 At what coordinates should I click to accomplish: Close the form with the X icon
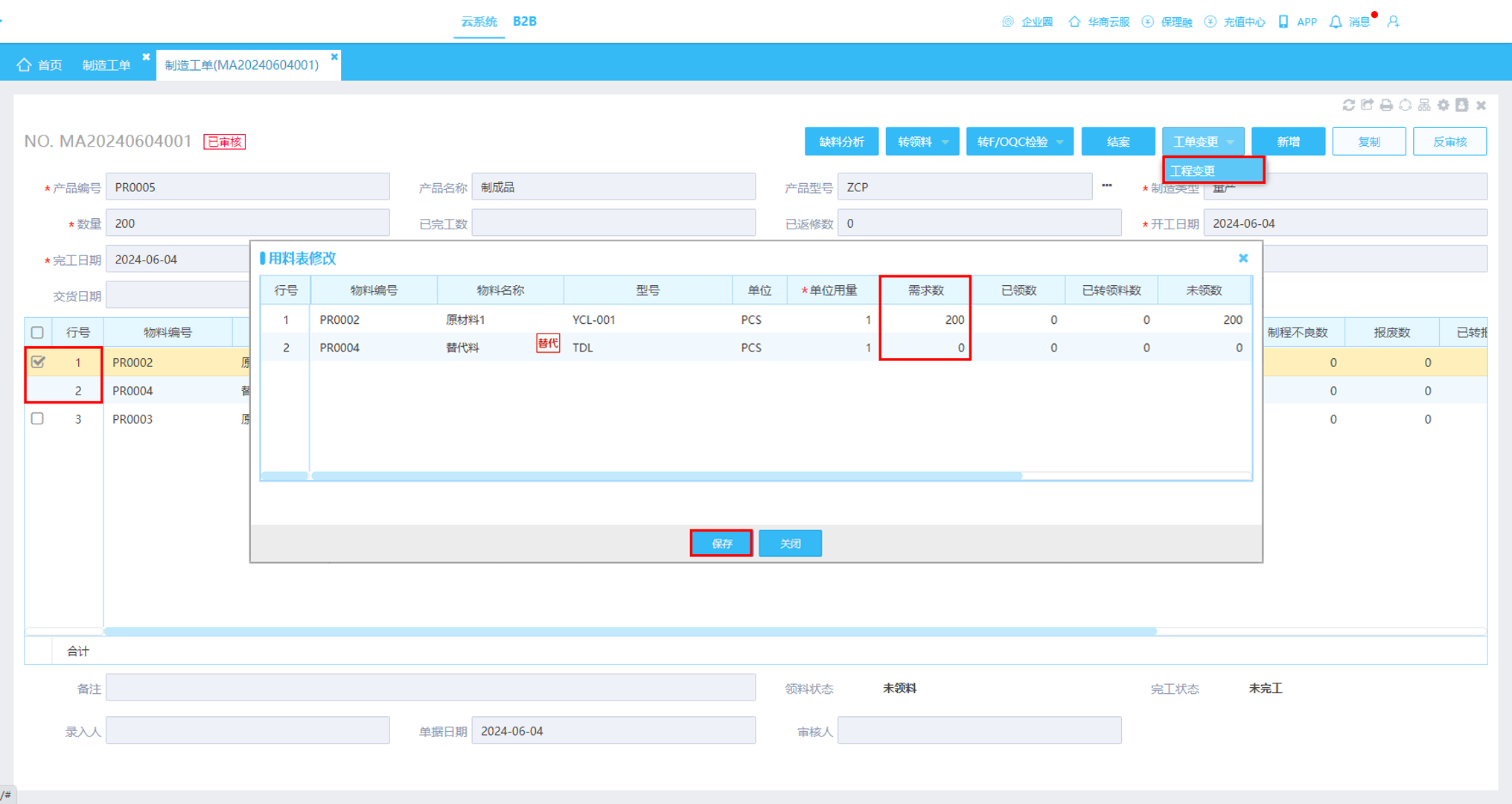1481,105
